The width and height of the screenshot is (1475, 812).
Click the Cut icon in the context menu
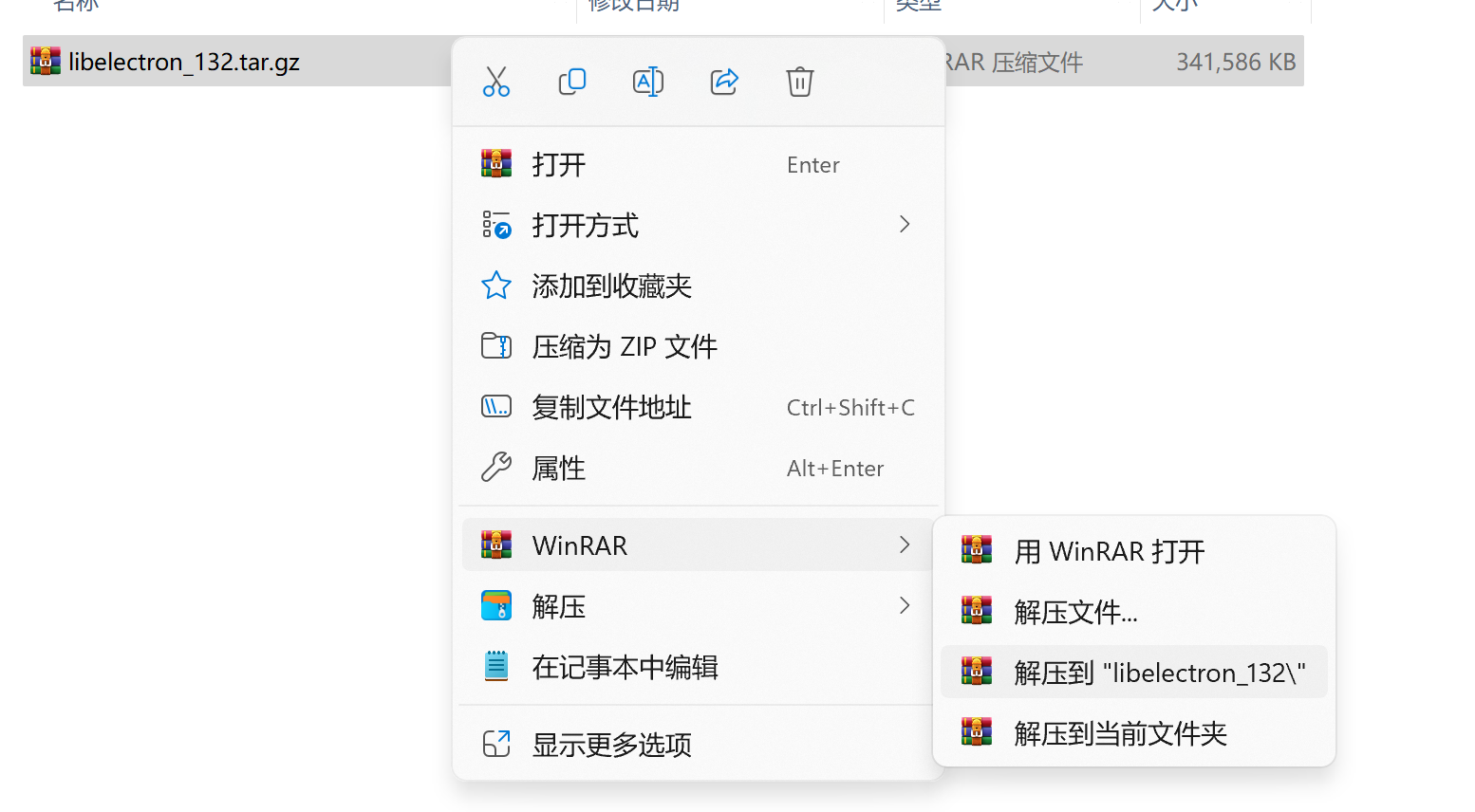[496, 82]
